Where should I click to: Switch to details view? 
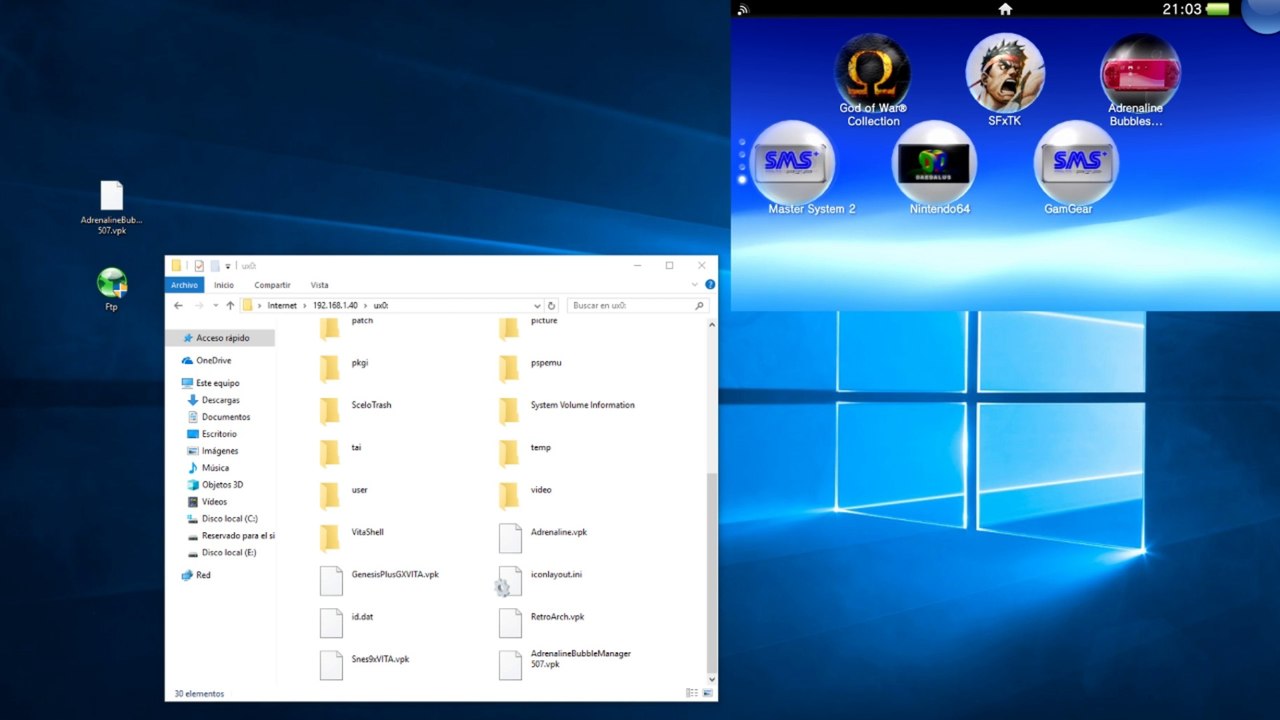pos(692,693)
